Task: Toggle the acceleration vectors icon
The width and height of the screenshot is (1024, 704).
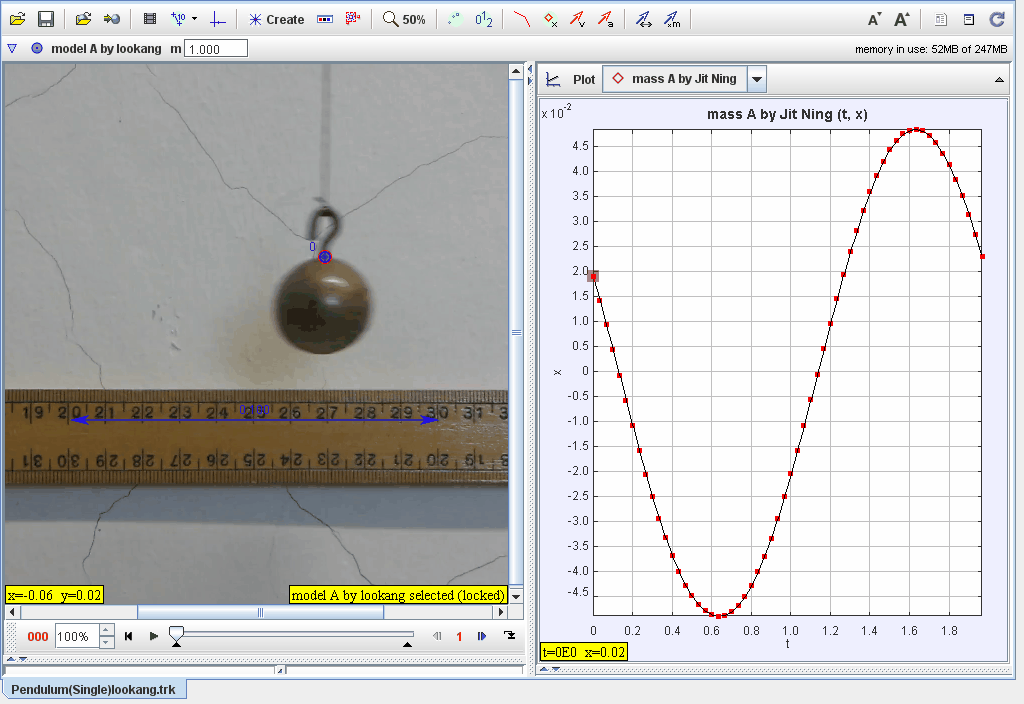Action: pyautogui.click(x=606, y=20)
